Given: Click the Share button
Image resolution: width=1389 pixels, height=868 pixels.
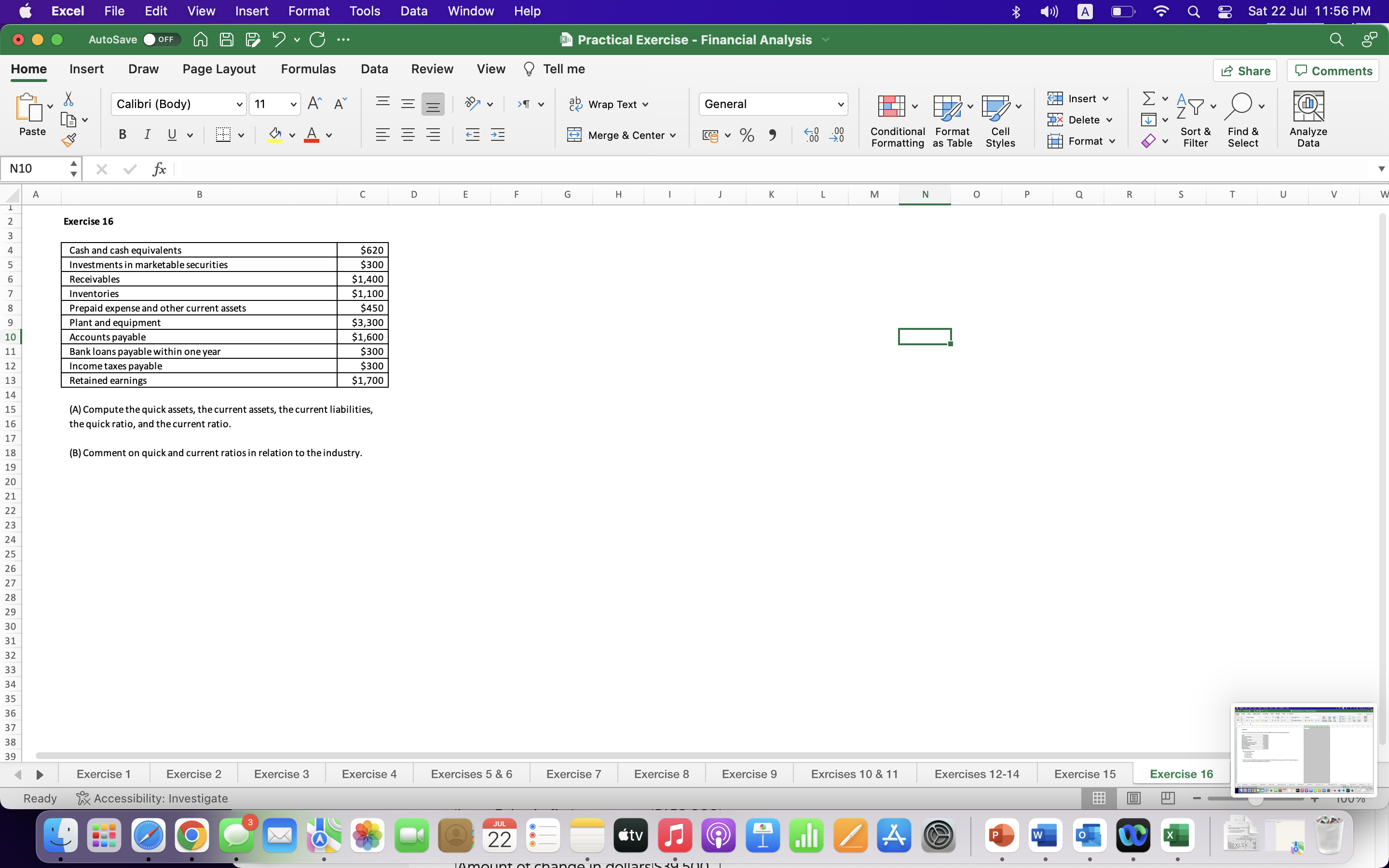Looking at the screenshot, I should click(1244, 70).
